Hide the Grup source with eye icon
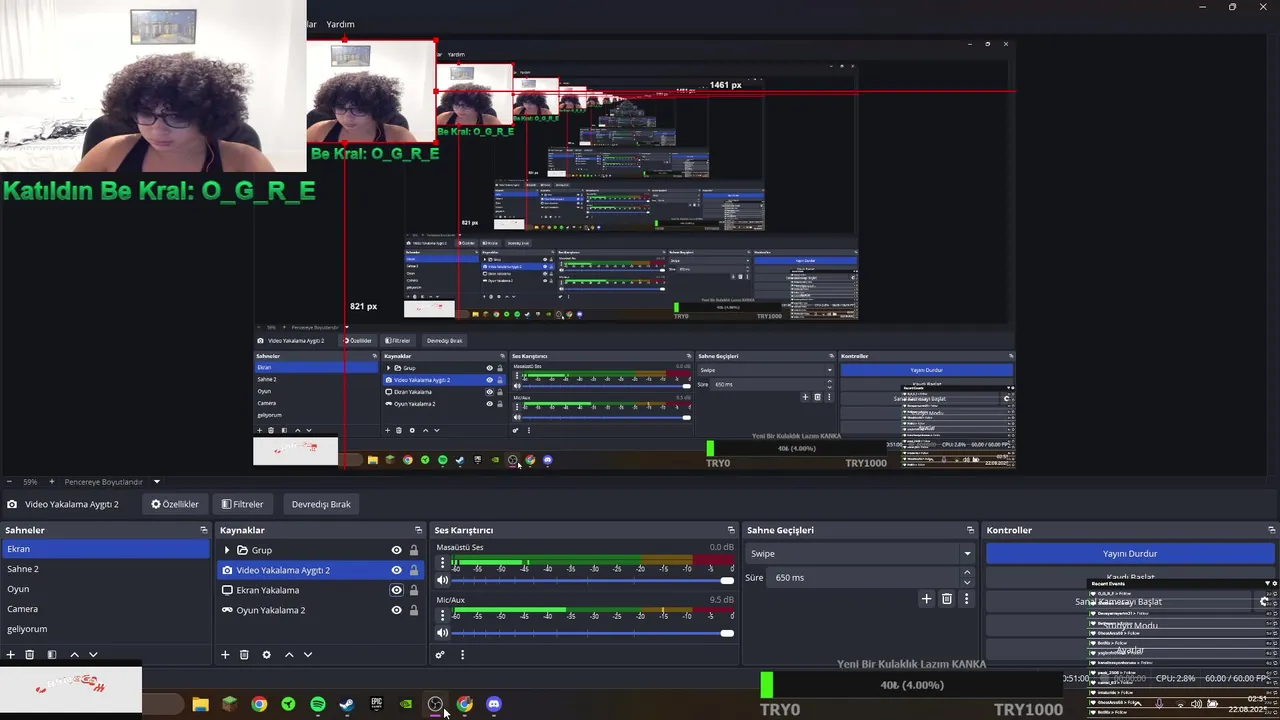The height and width of the screenshot is (720, 1280). click(x=396, y=550)
